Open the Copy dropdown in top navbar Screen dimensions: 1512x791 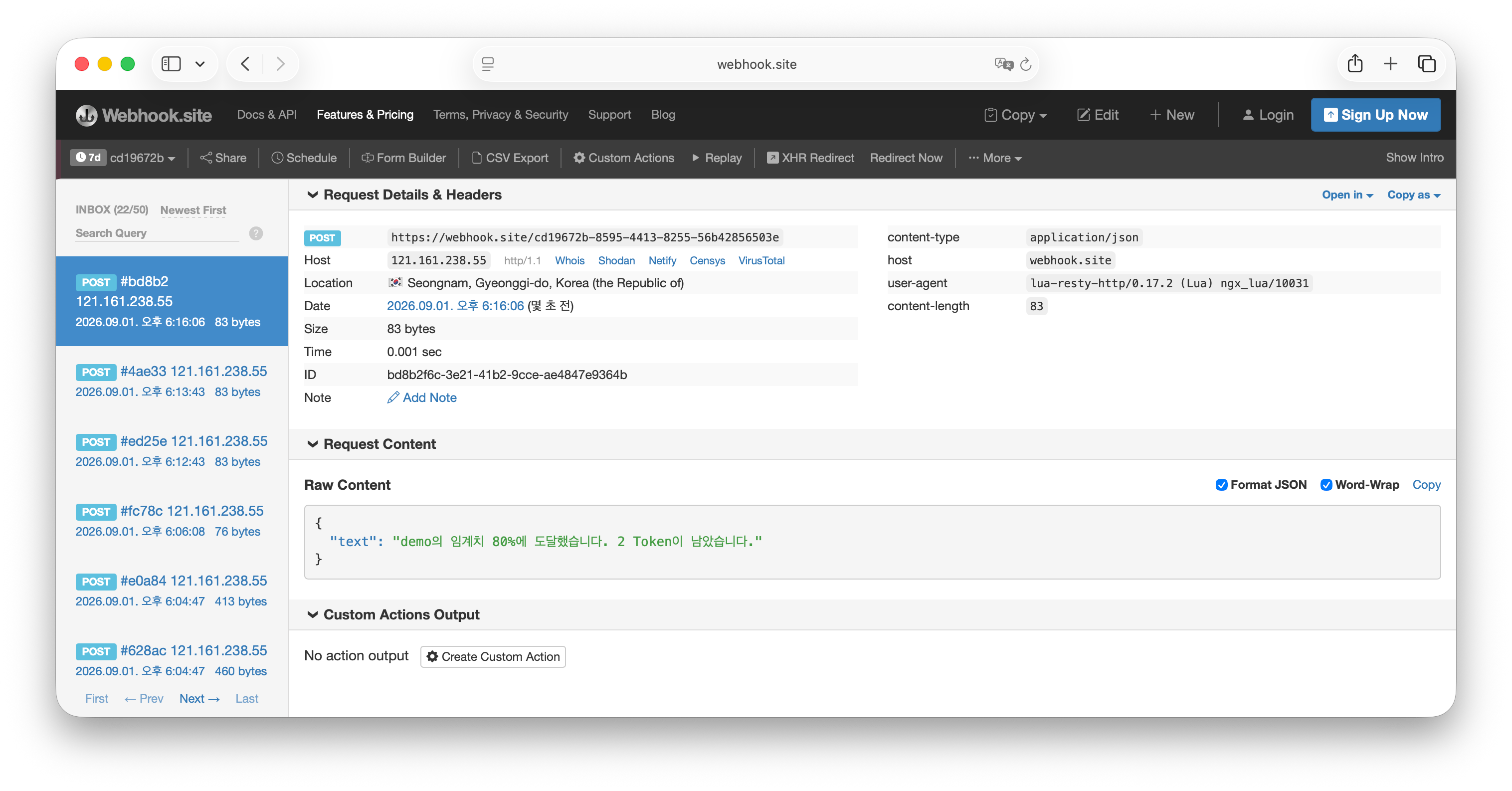point(1015,115)
